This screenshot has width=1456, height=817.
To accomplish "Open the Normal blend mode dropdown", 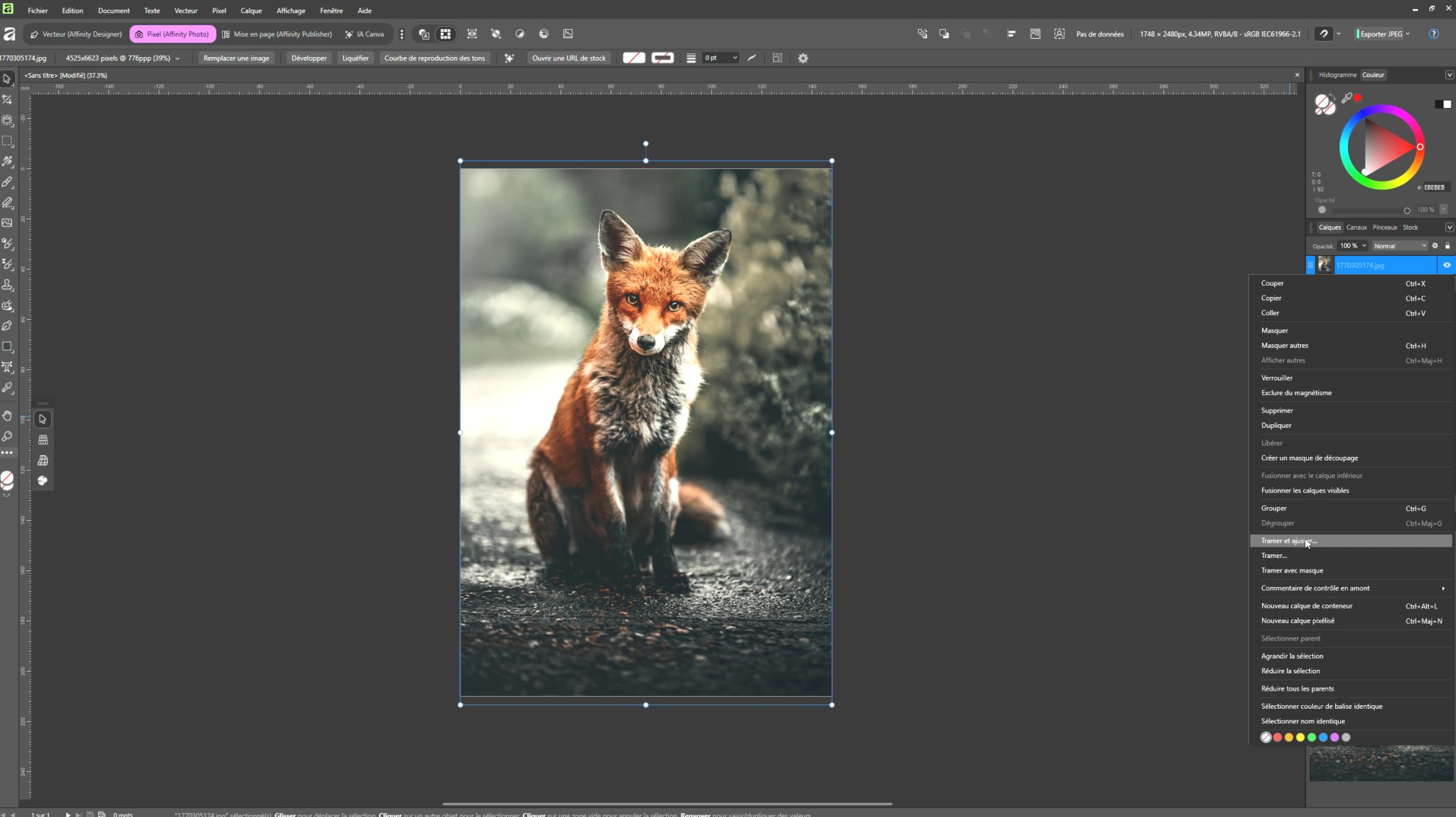I will [1399, 246].
